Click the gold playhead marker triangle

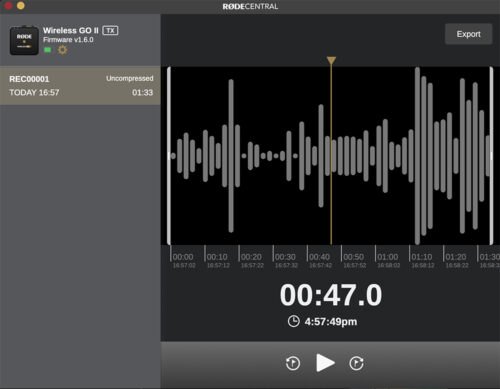[331, 60]
